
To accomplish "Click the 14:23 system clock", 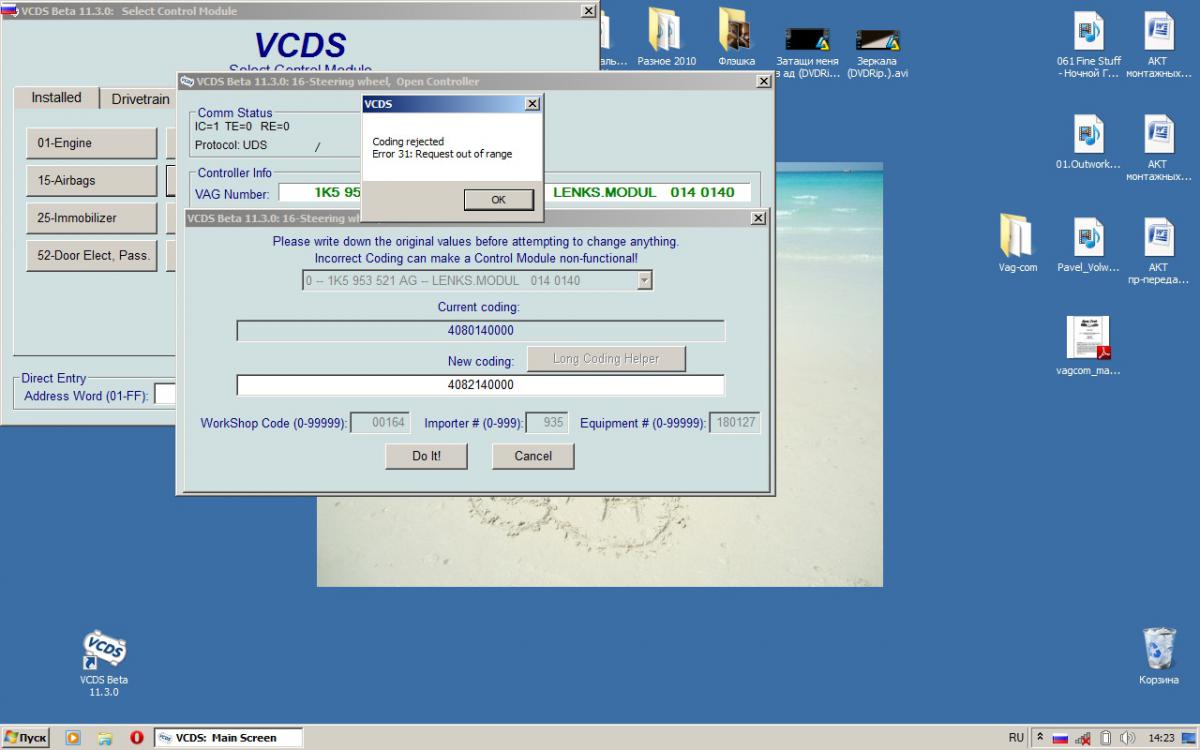I will (x=1162, y=738).
